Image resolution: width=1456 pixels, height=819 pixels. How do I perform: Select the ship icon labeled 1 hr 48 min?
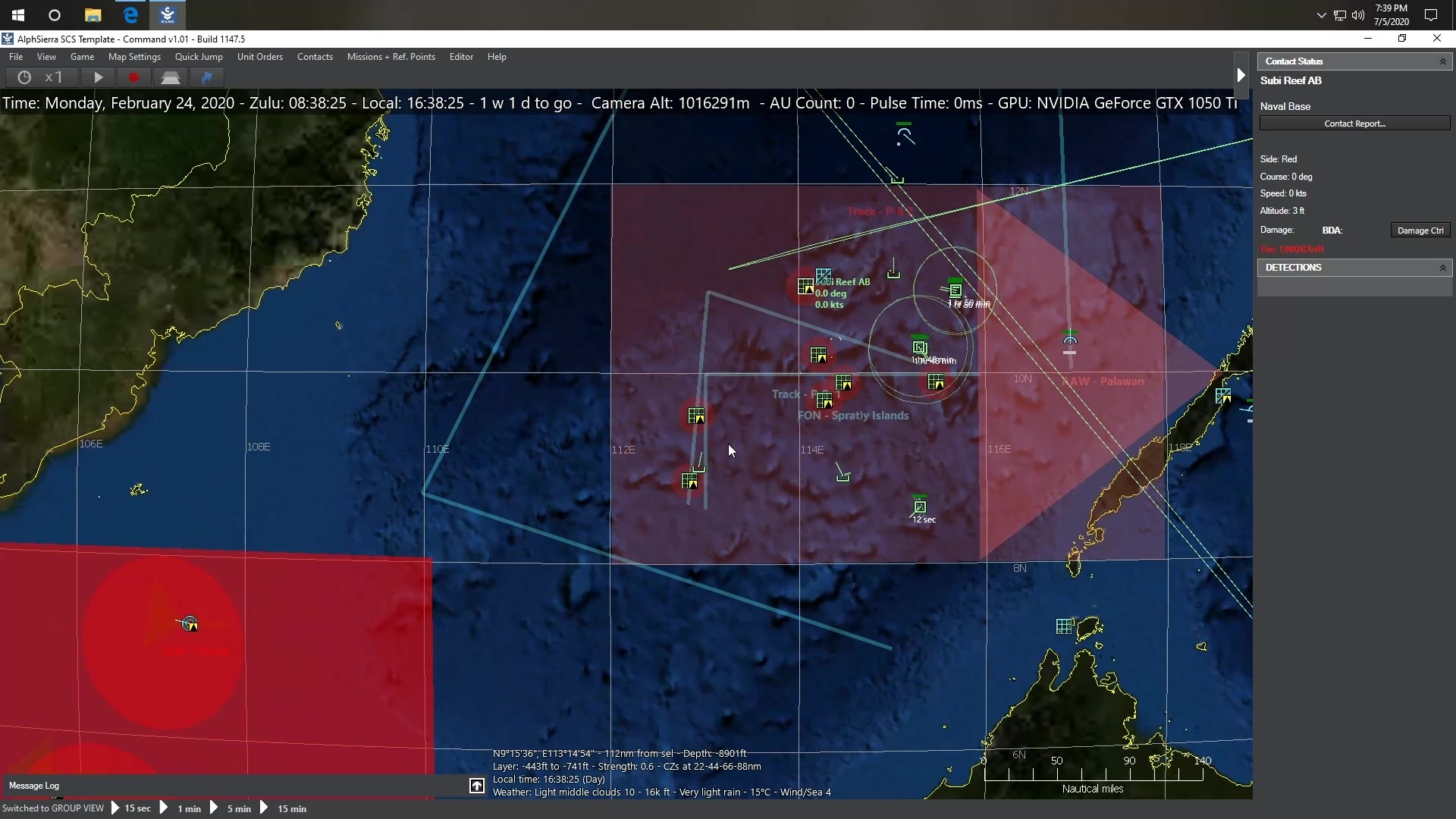919,347
